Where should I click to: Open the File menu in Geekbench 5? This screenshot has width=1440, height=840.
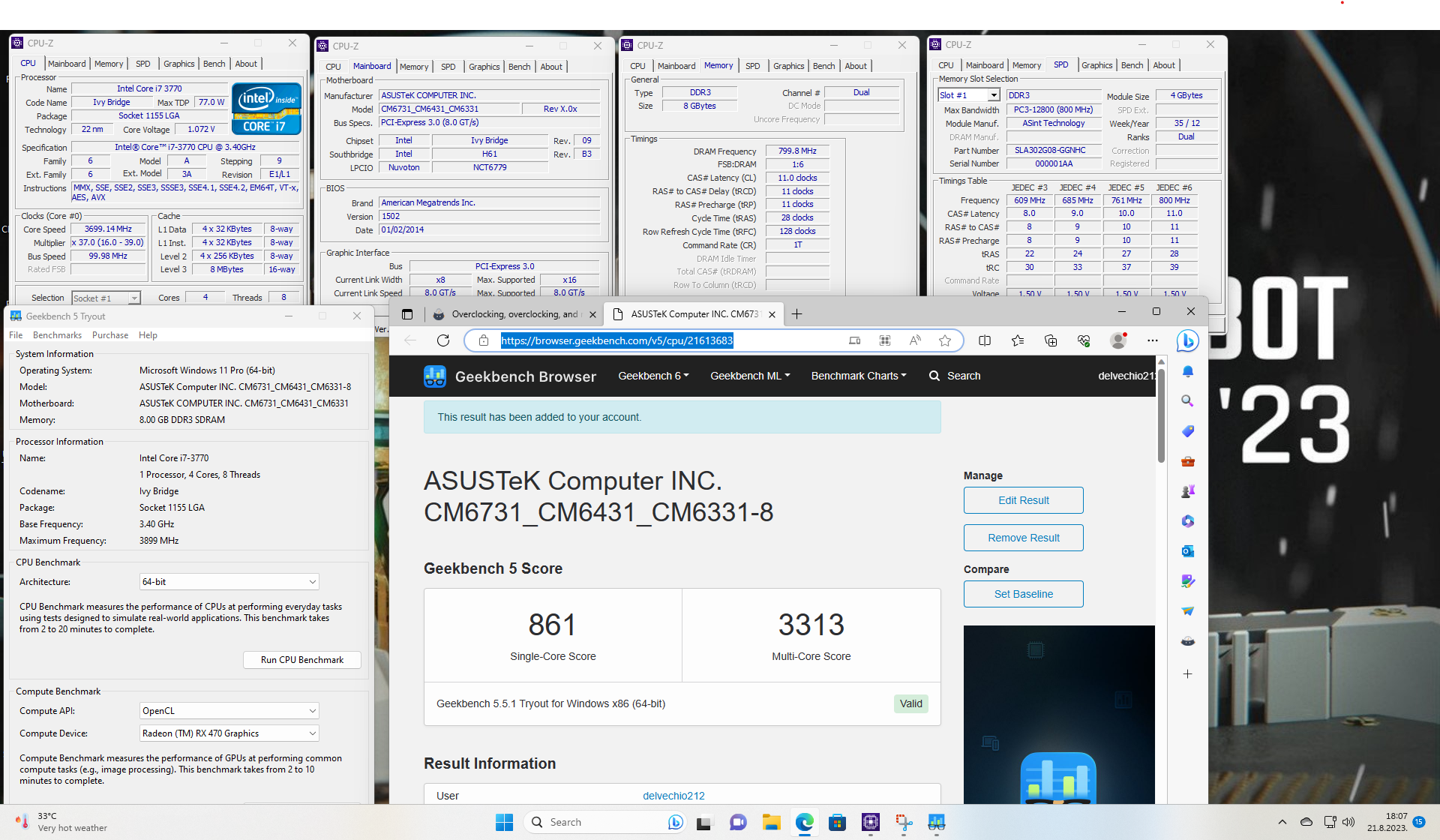[16, 335]
